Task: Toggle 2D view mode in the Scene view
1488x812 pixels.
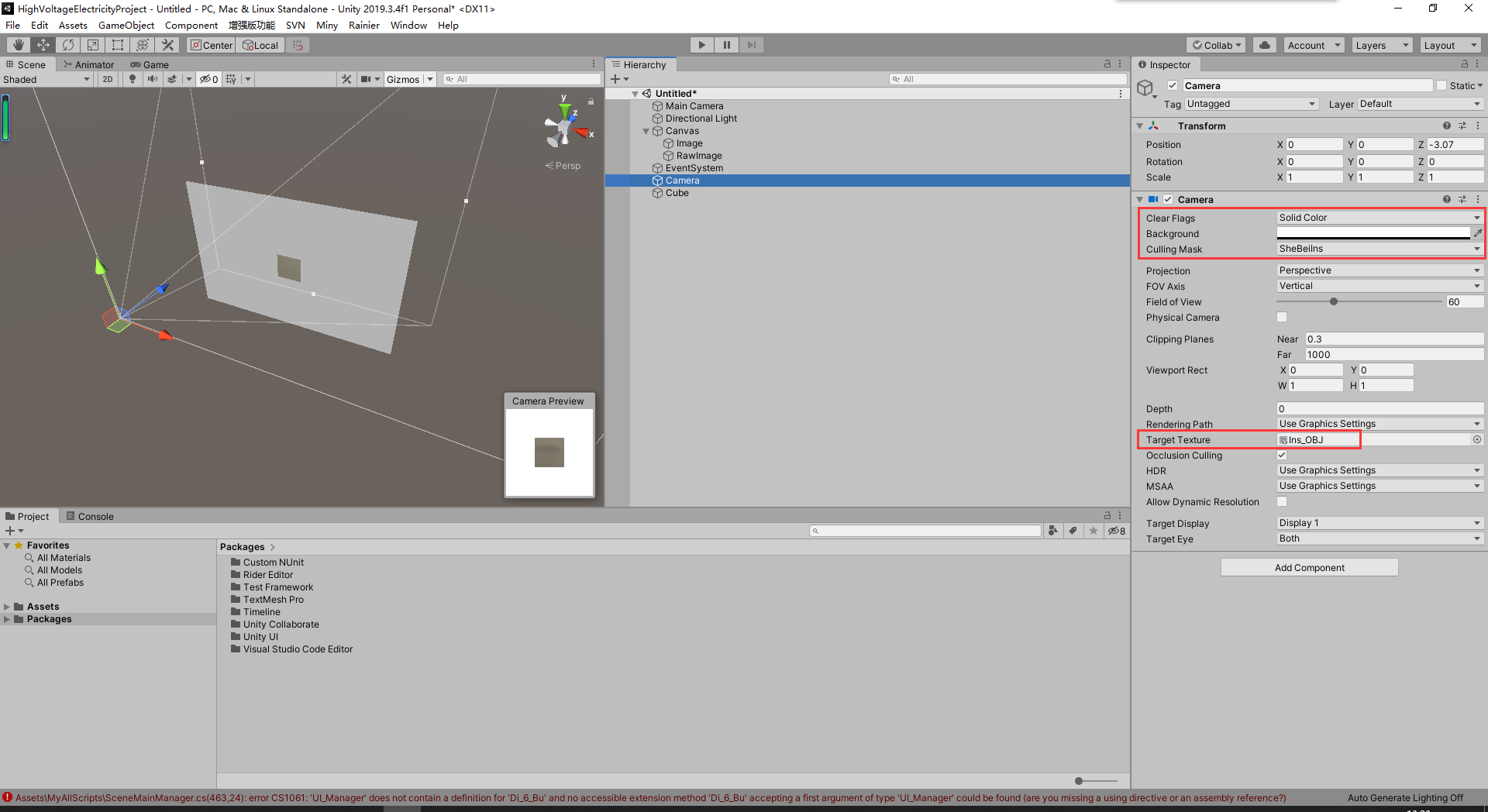Action: pyautogui.click(x=108, y=78)
